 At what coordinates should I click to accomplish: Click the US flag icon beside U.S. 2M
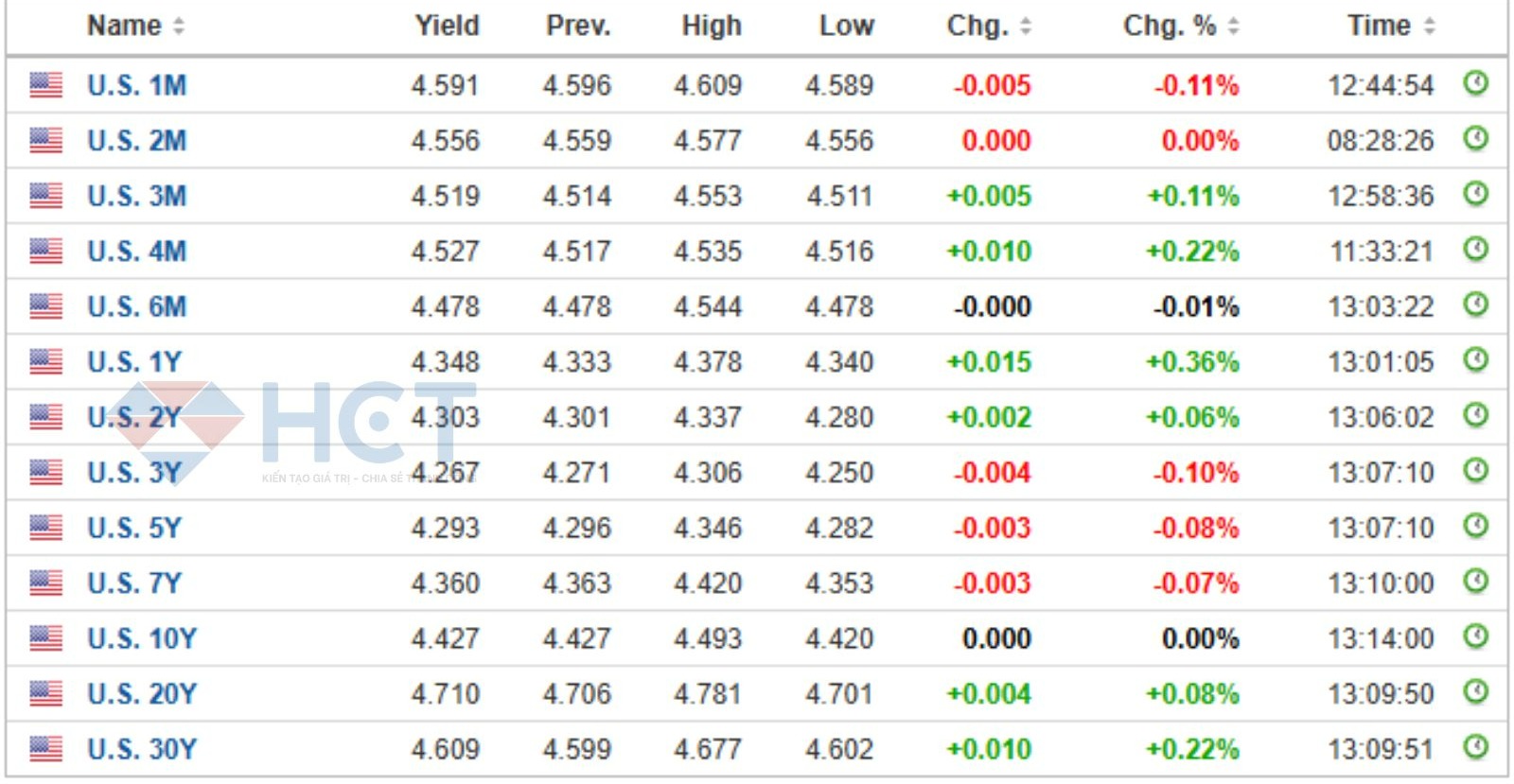click(x=45, y=141)
